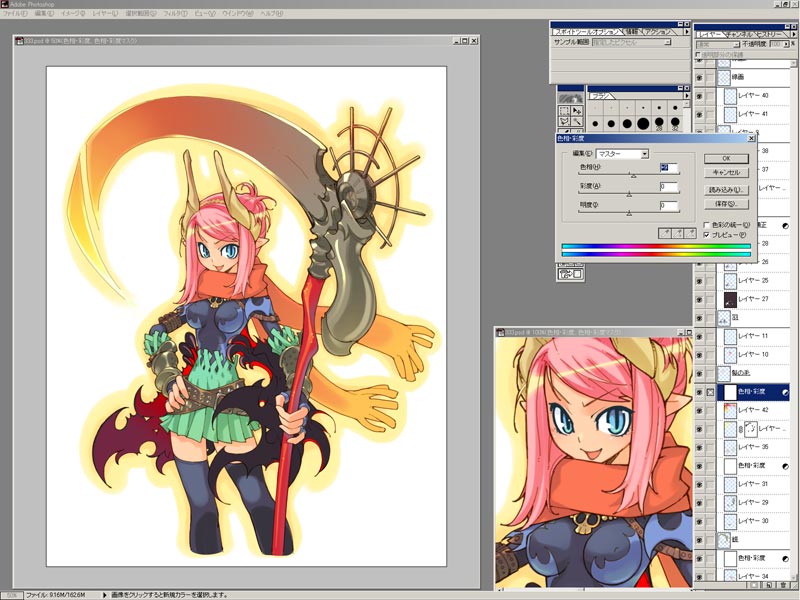Switch to the アクション (Actions) tab

(x=658, y=32)
